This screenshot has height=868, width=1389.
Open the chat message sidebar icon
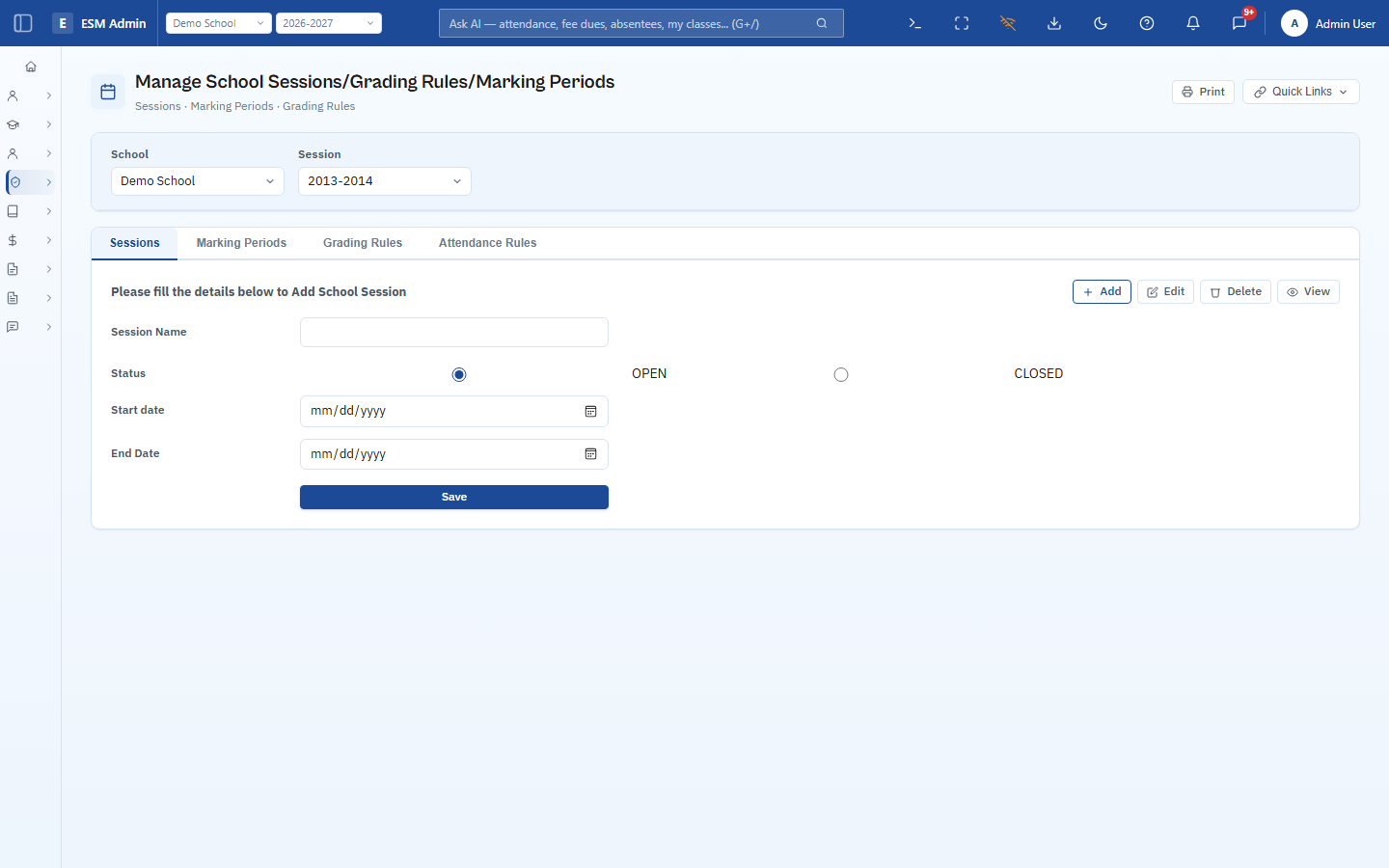13,327
